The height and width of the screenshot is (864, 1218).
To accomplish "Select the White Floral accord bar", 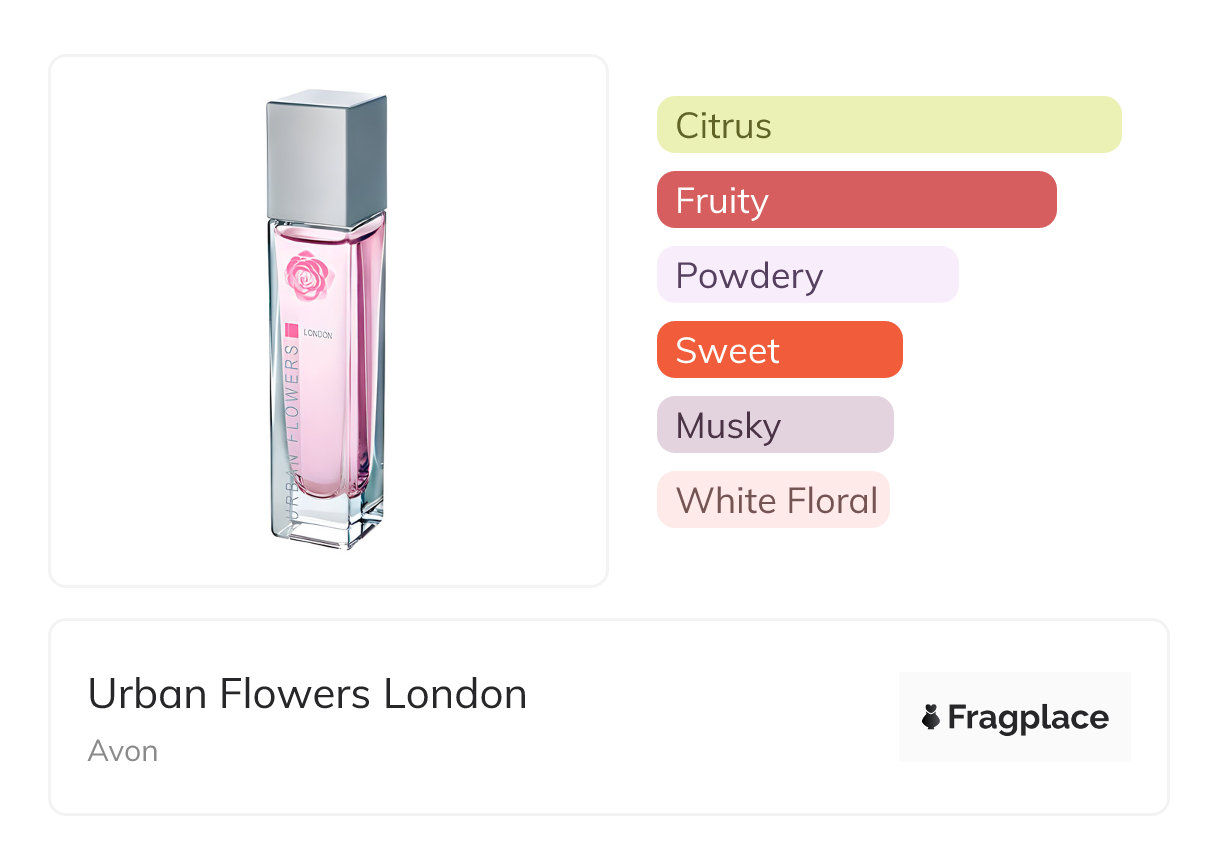I will [773, 500].
